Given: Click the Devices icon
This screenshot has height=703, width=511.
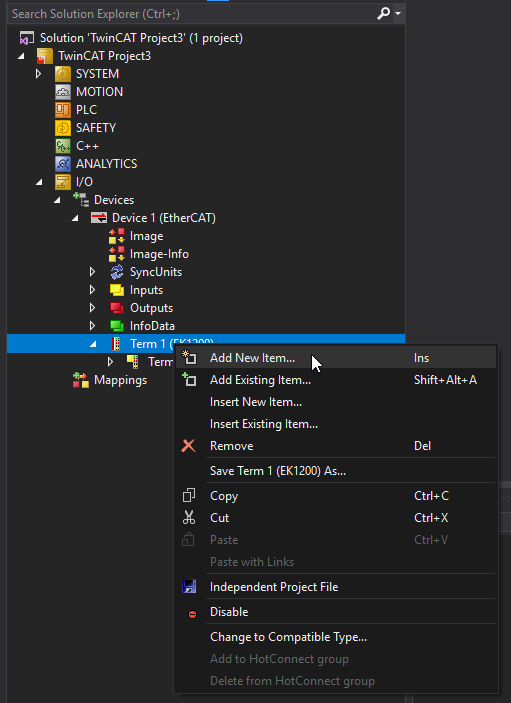Looking at the screenshot, I should [81, 200].
